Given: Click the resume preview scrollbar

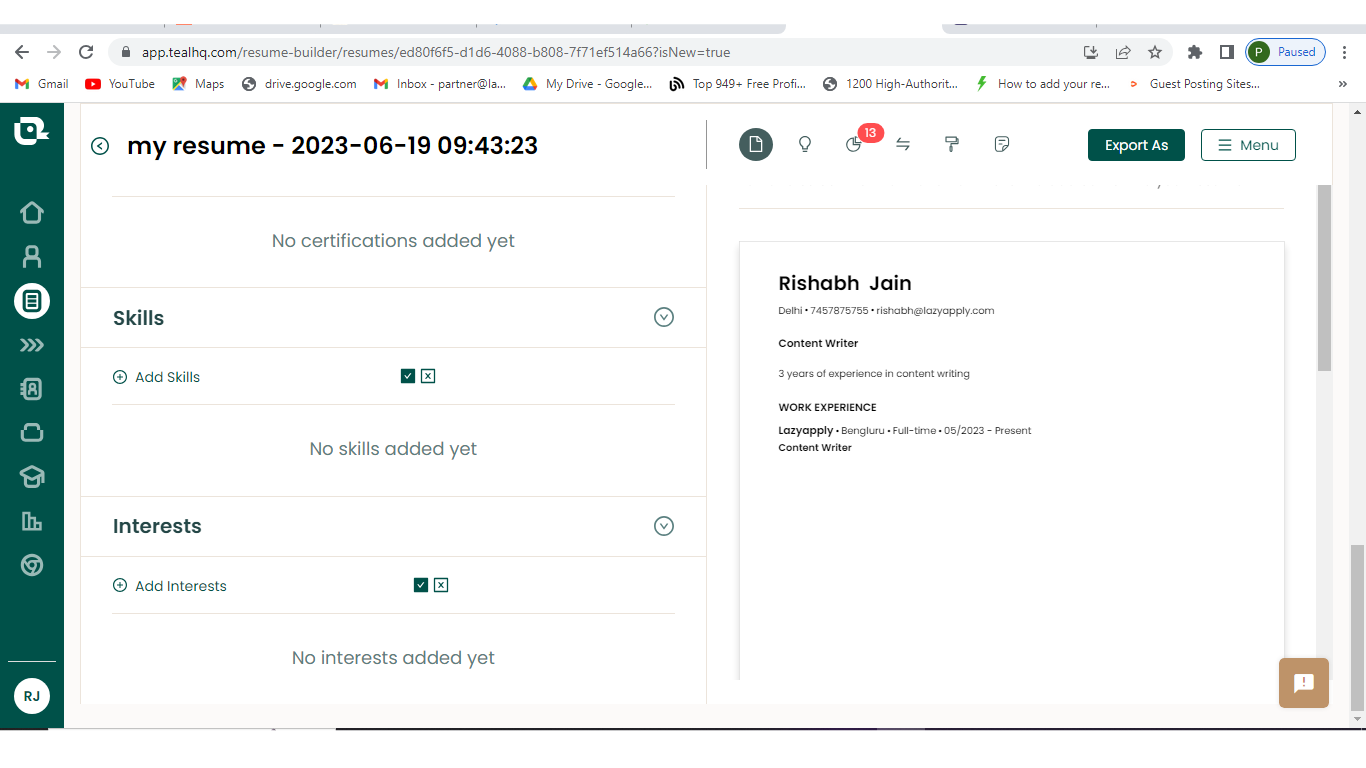Looking at the screenshot, I should coord(1324,278).
